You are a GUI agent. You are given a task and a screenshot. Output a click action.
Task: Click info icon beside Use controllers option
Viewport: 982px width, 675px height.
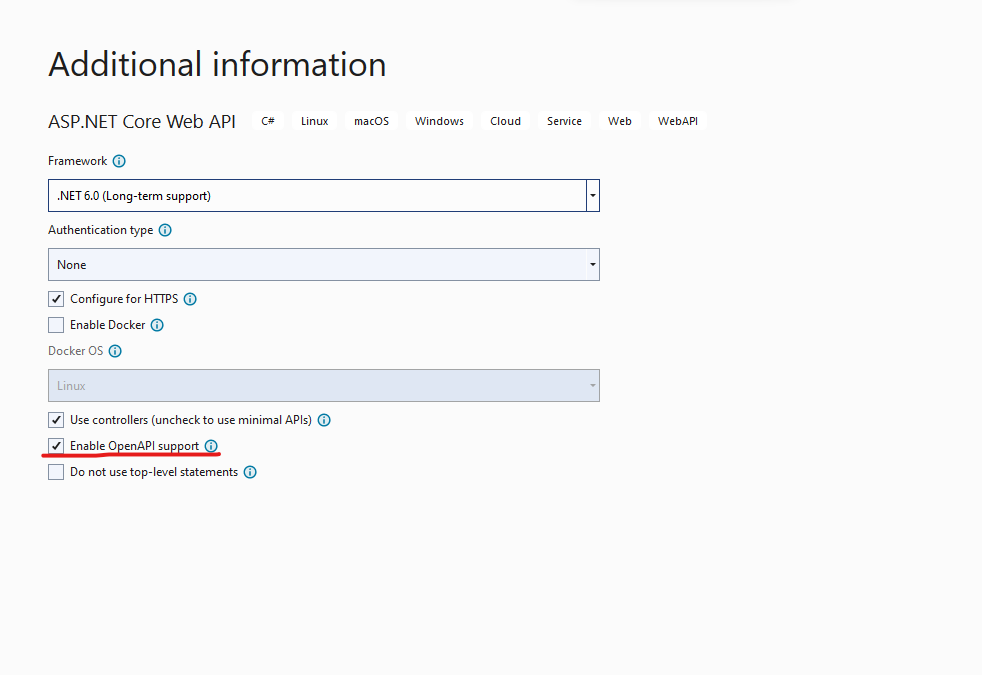tap(324, 420)
